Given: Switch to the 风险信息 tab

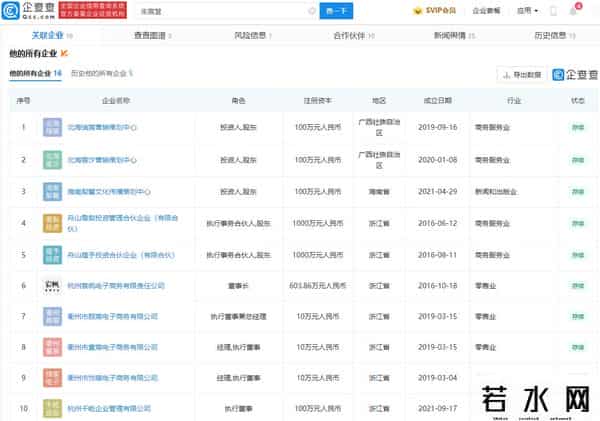Looking at the screenshot, I should pyautogui.click(x=253, y=36).
